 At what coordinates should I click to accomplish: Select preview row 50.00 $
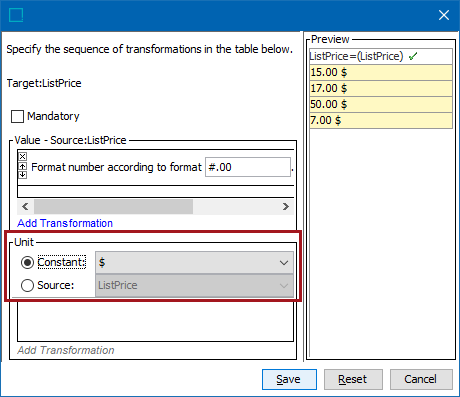click(x=381, y=104)
